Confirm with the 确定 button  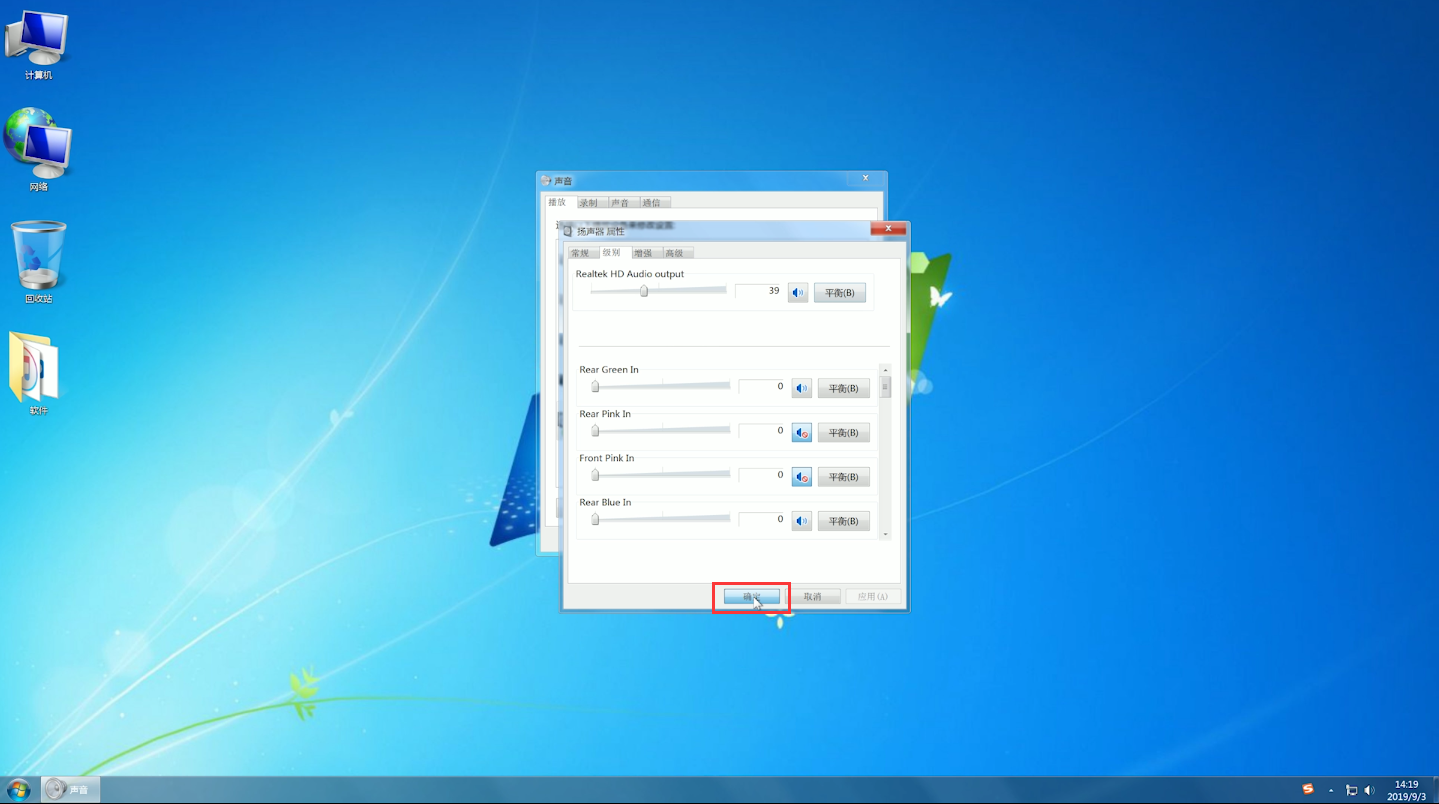coord(752,596)
